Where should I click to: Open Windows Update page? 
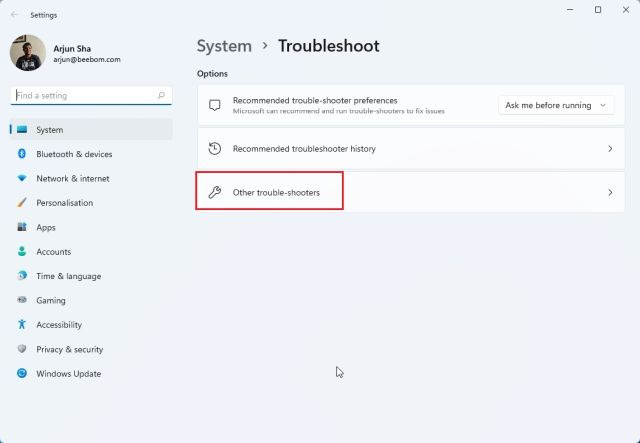click(x=91, y=374)
